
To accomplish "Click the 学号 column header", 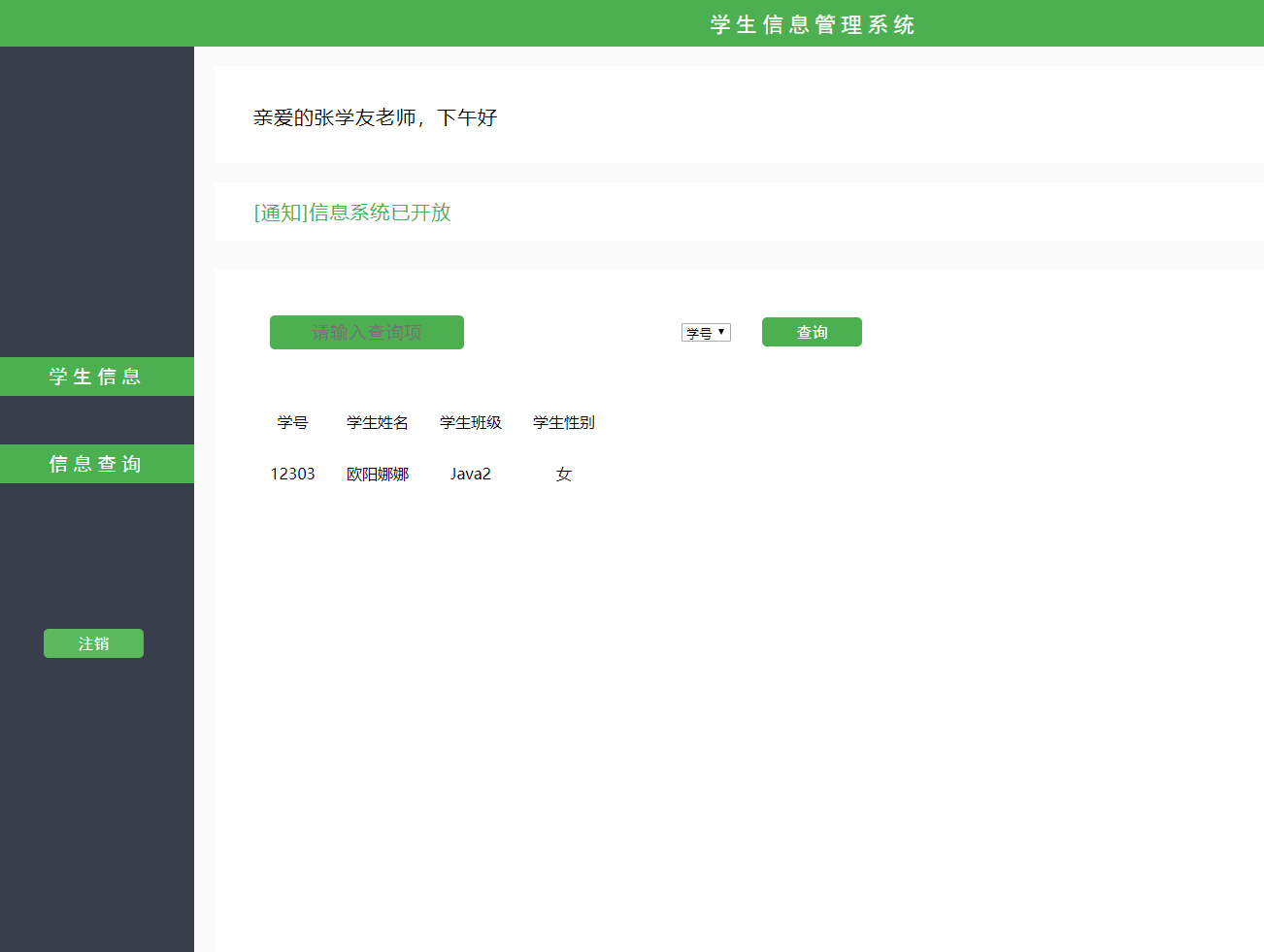I will [x=292, y=422].
